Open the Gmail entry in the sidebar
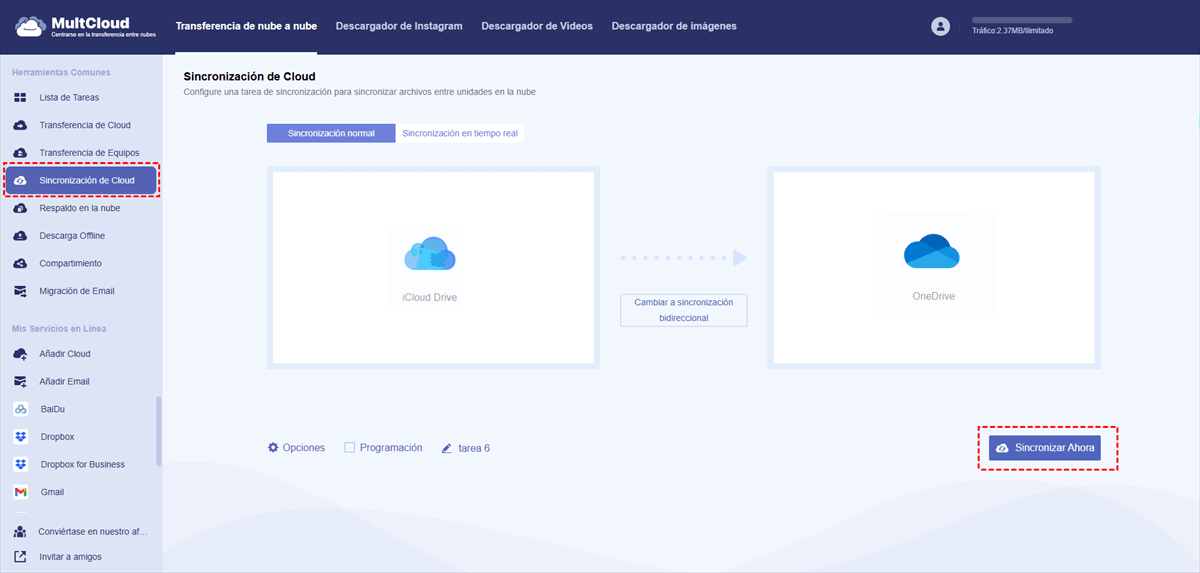1200x573 pixels. click(x=53, y=492)
